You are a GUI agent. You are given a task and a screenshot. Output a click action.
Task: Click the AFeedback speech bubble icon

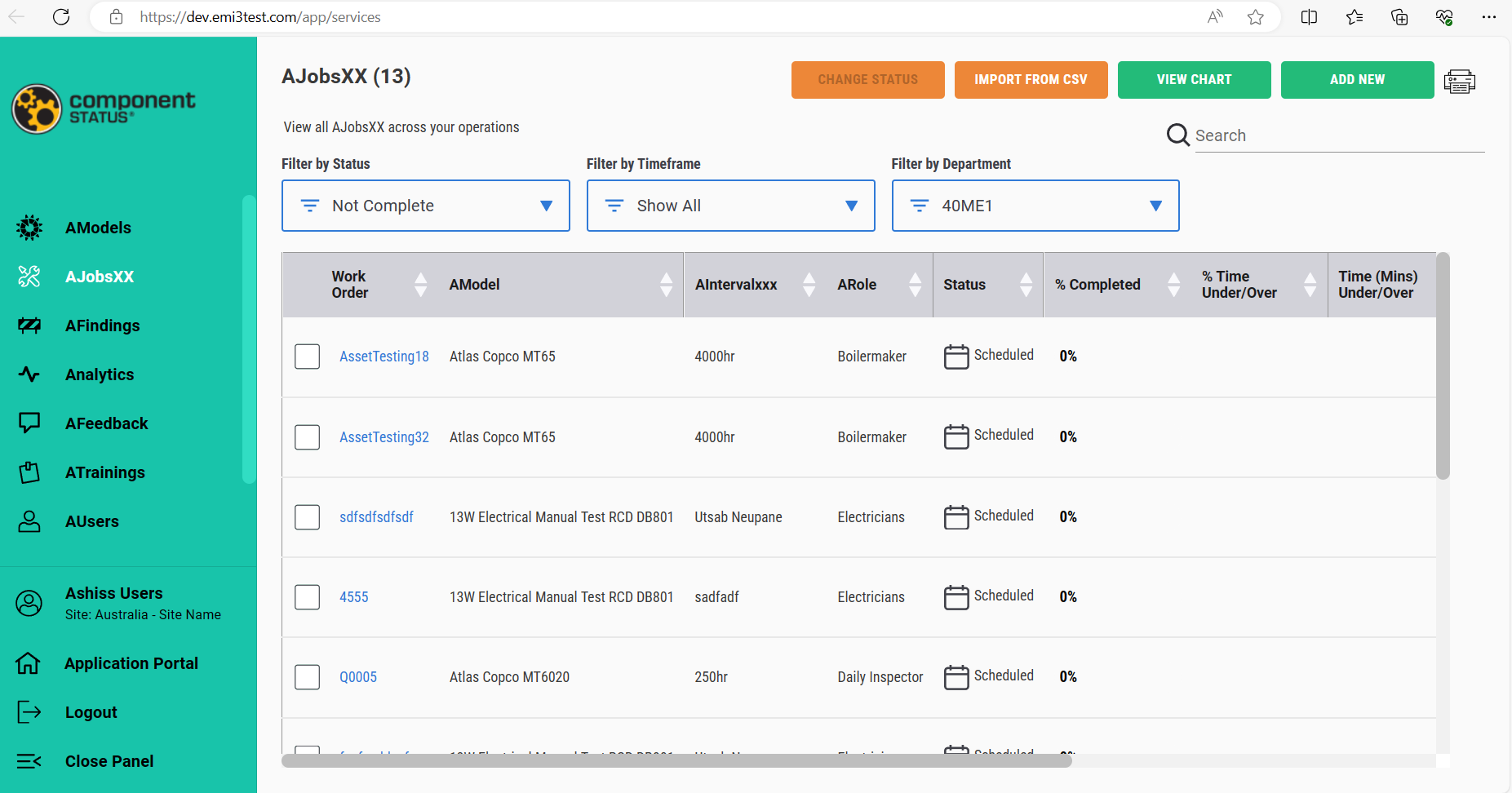[x=29, y=423]
